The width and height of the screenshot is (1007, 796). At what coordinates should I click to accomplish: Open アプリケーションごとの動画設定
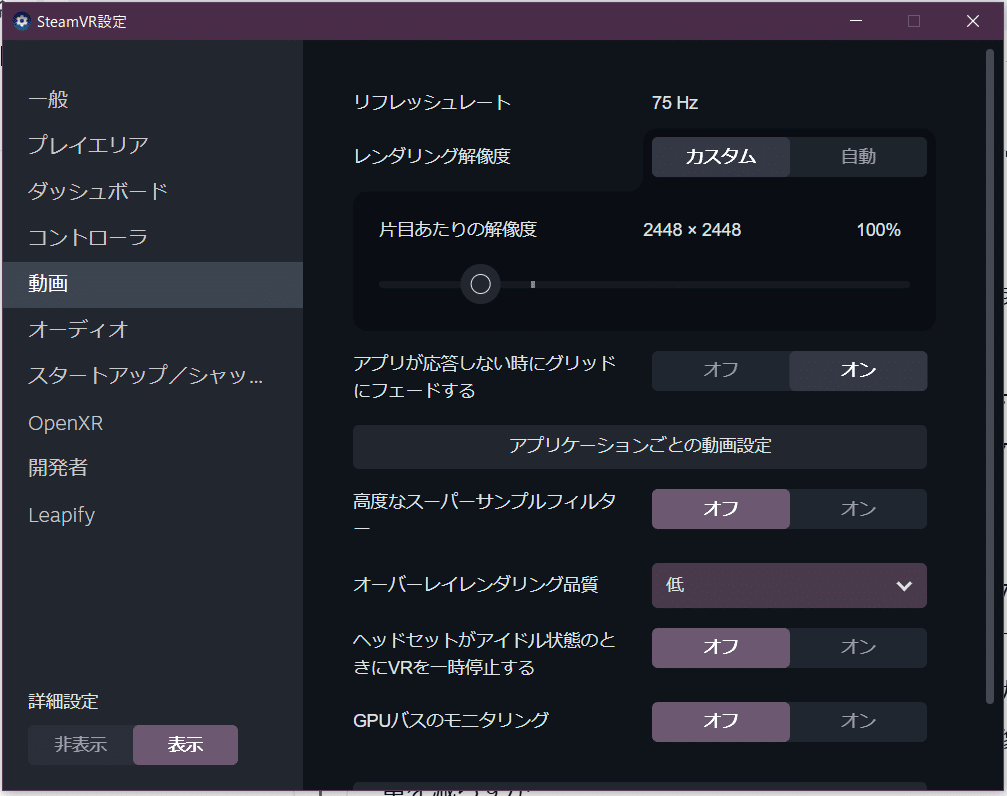click(640, 447)
